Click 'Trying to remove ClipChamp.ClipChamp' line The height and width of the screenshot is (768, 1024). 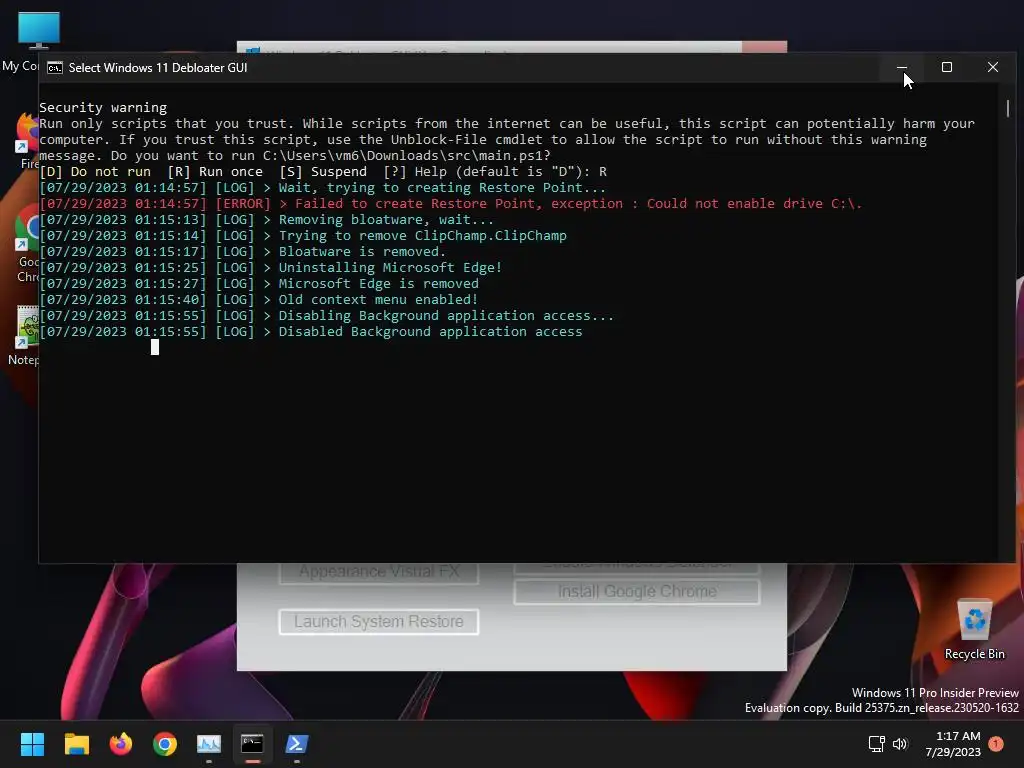click(303, 236)
